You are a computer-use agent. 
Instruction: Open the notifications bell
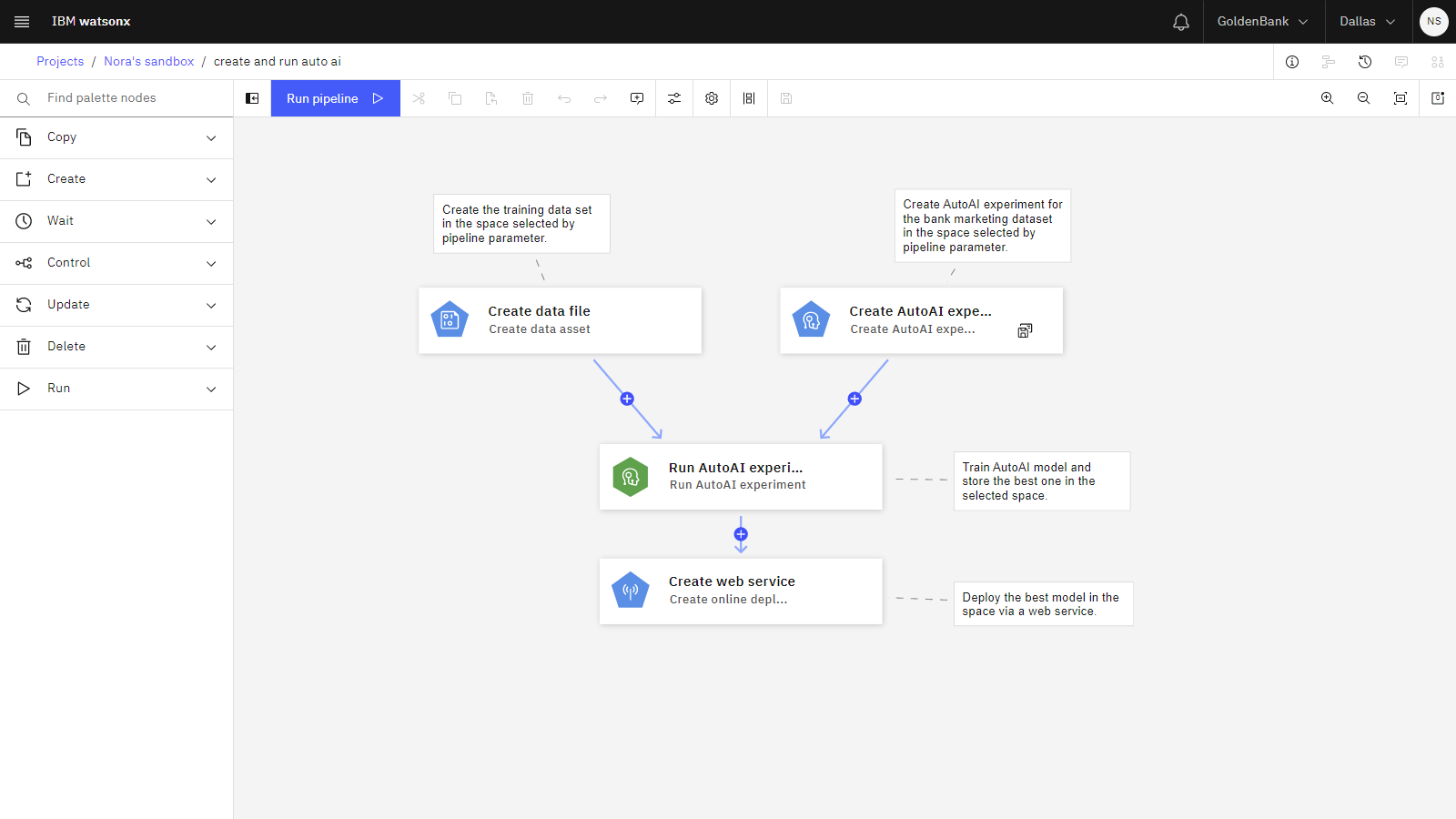tap(1181, 22)
